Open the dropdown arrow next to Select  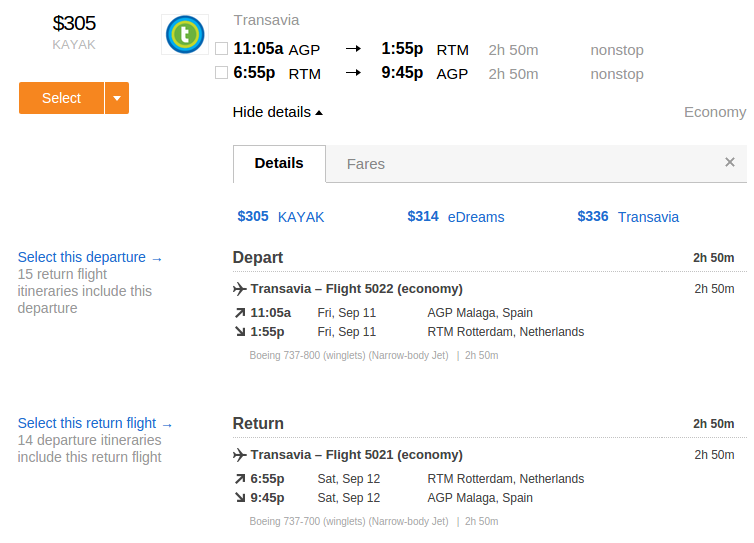(117, 98)
